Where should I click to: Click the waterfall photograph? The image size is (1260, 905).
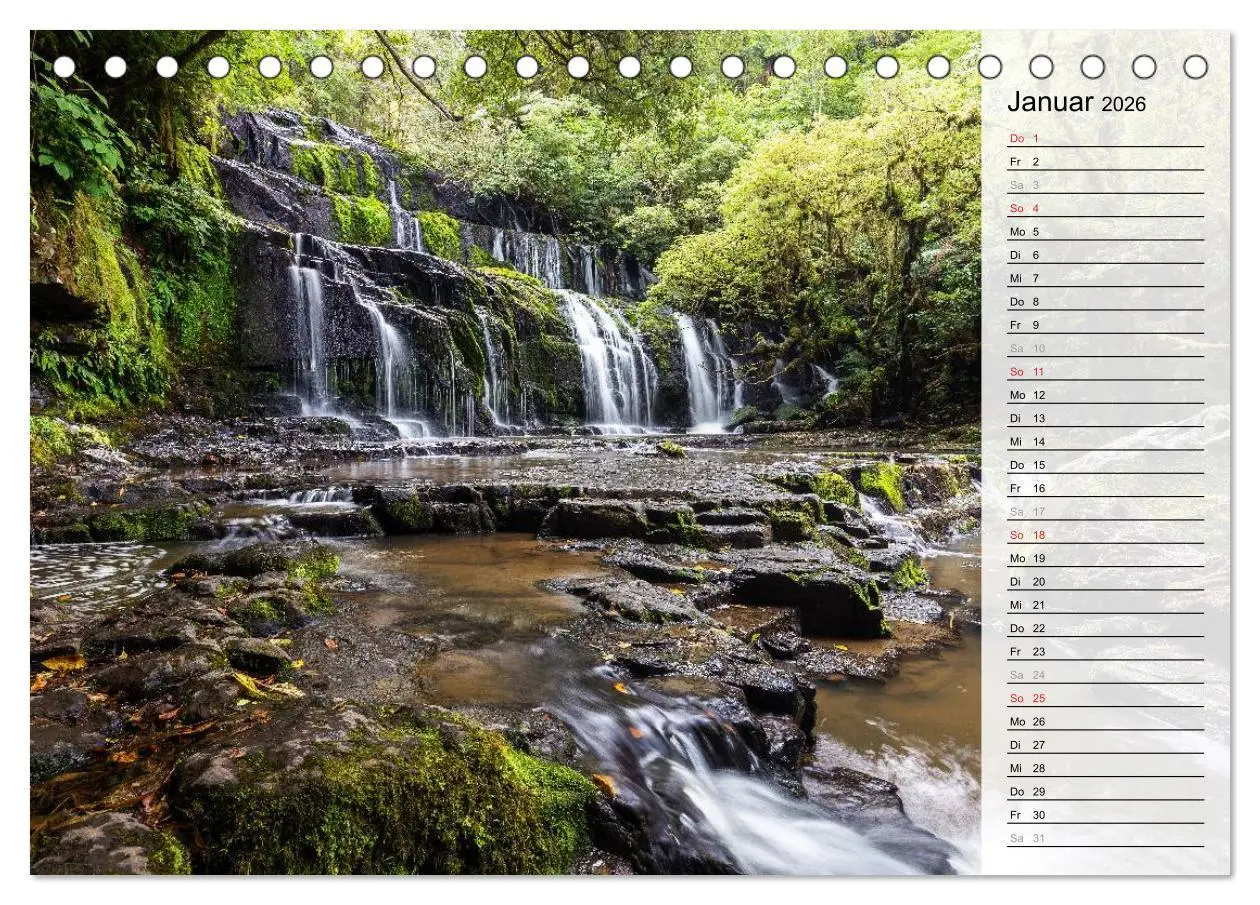pyautogui.click(x=506, y=453)
